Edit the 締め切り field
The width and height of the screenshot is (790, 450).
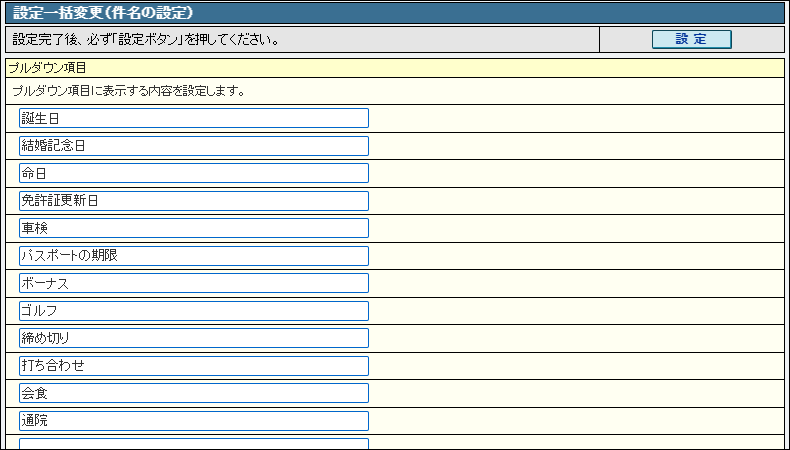pos(194,338)
